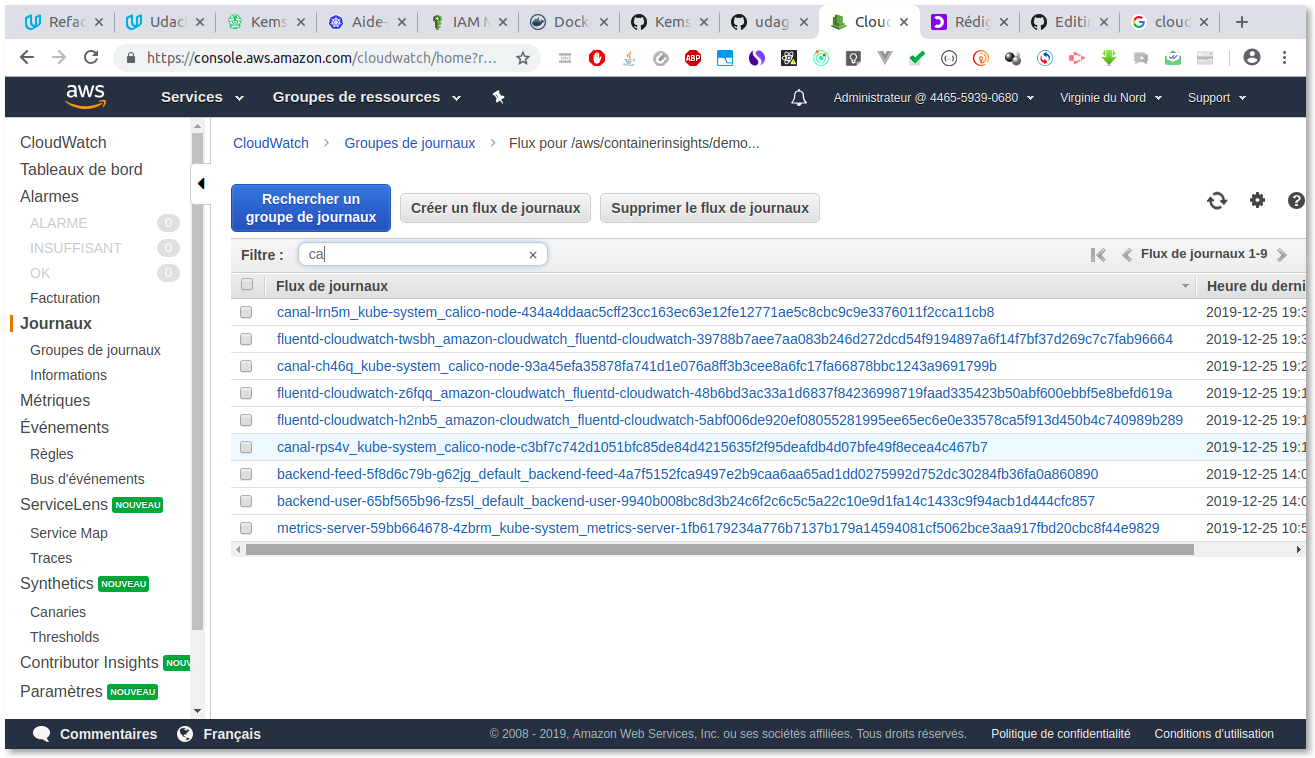Open Métriques in the sidebar
This screenshot has height=758, width=1315.
click(x=55, y=400)
